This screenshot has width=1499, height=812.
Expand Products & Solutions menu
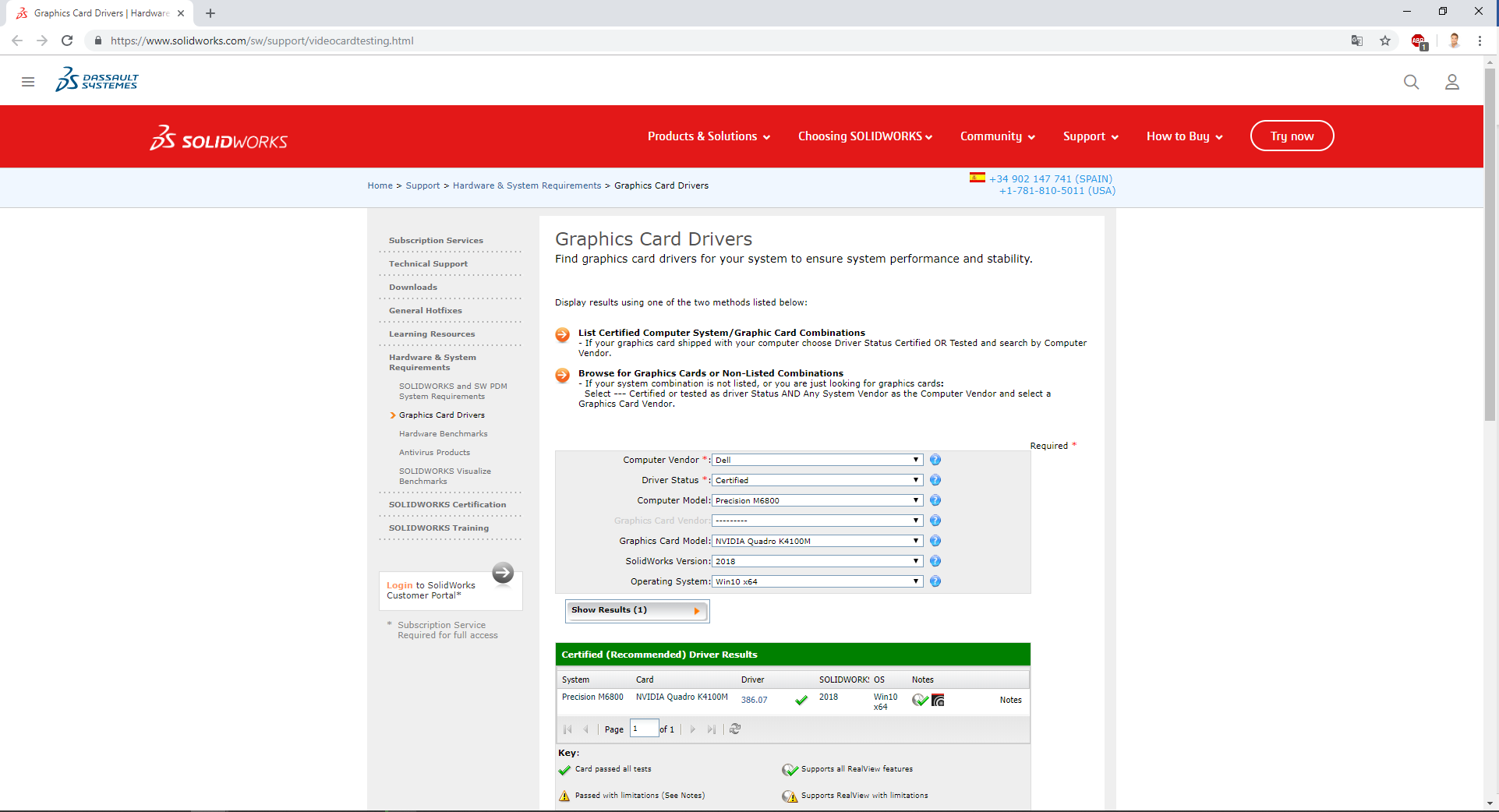709,136
